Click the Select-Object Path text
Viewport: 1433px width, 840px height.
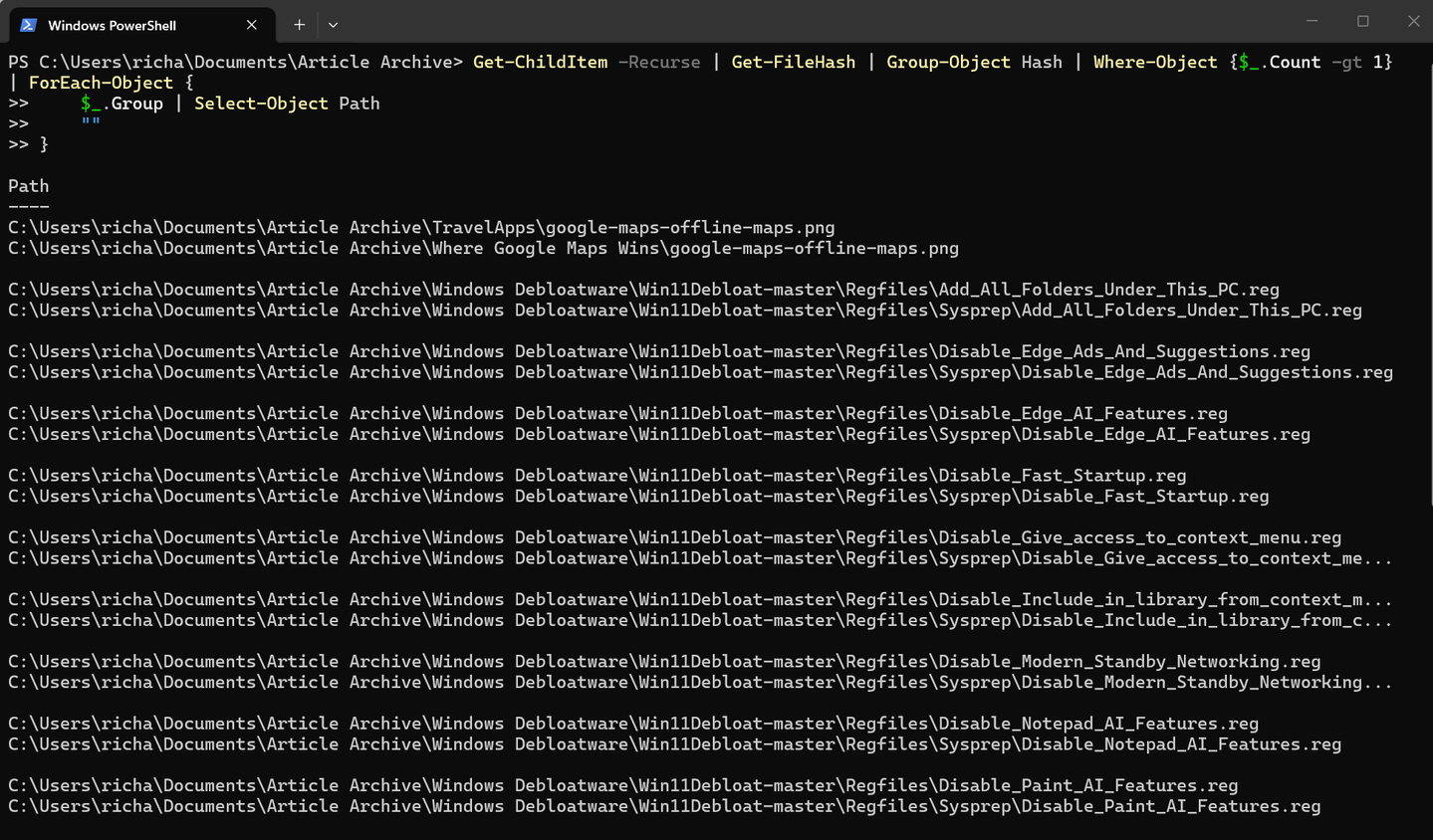tap(287, 104)
